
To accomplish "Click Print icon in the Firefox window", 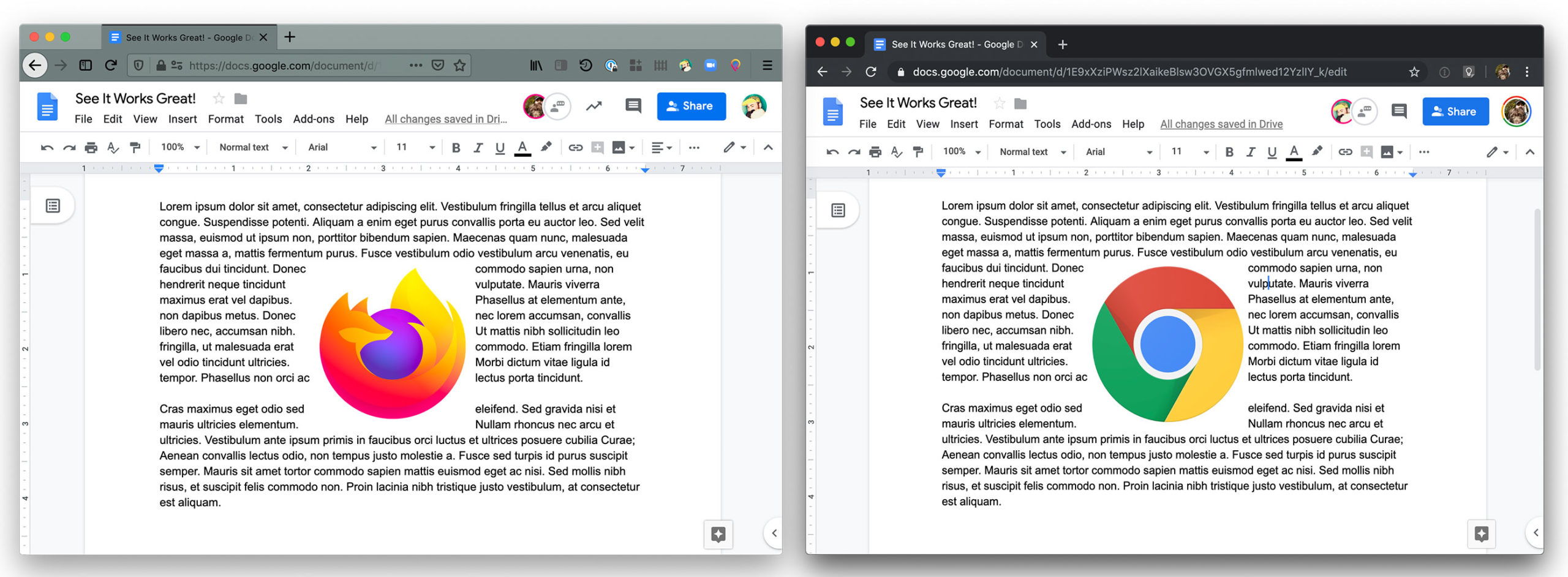I will pyautogui.click(x=91, y=148).
